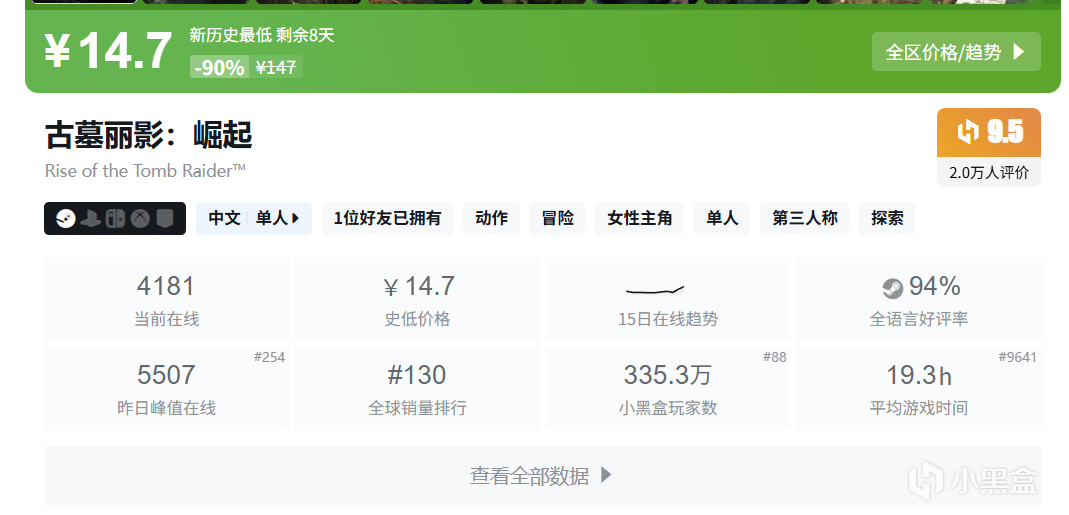Select the Steam platform icon

(x=66, y=219)
